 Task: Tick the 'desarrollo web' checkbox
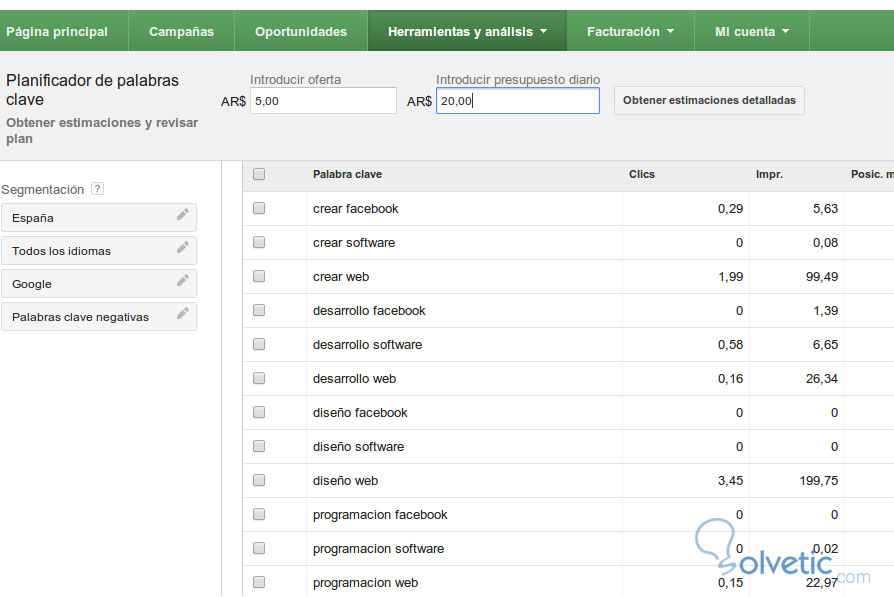[x=259, y=378]
